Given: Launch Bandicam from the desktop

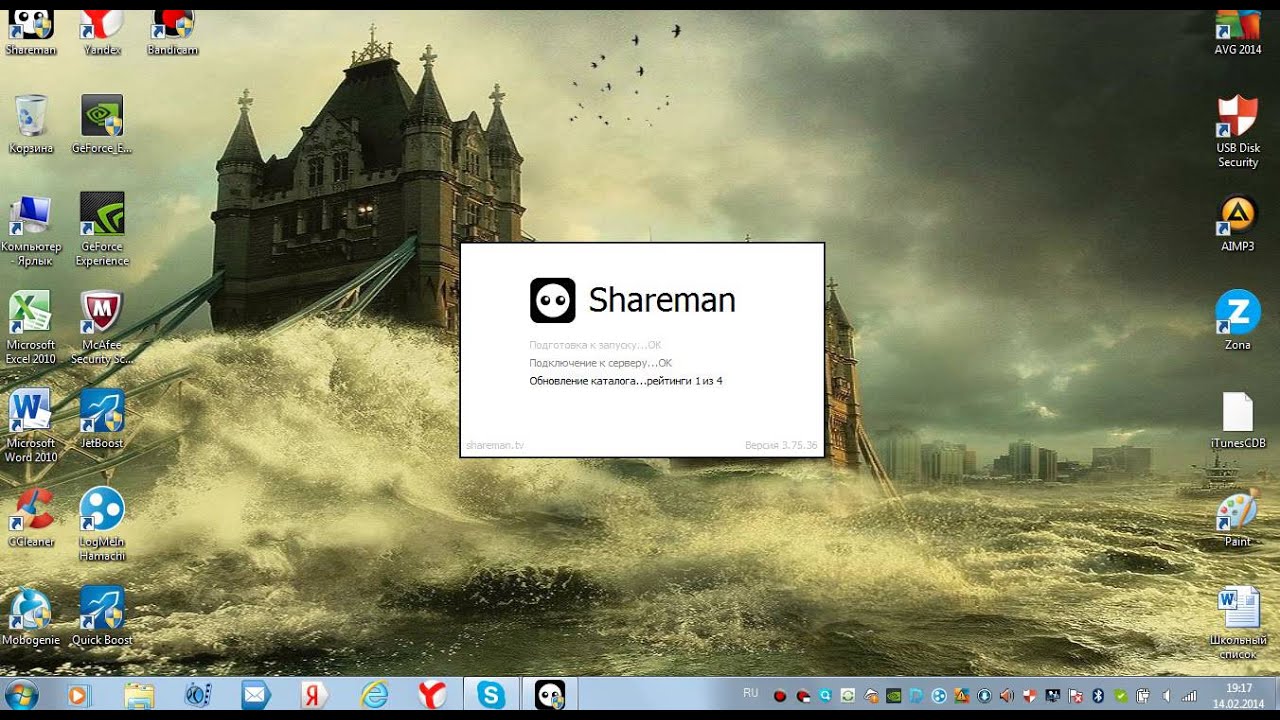Looking at the screenshot, I should (172, 30).
